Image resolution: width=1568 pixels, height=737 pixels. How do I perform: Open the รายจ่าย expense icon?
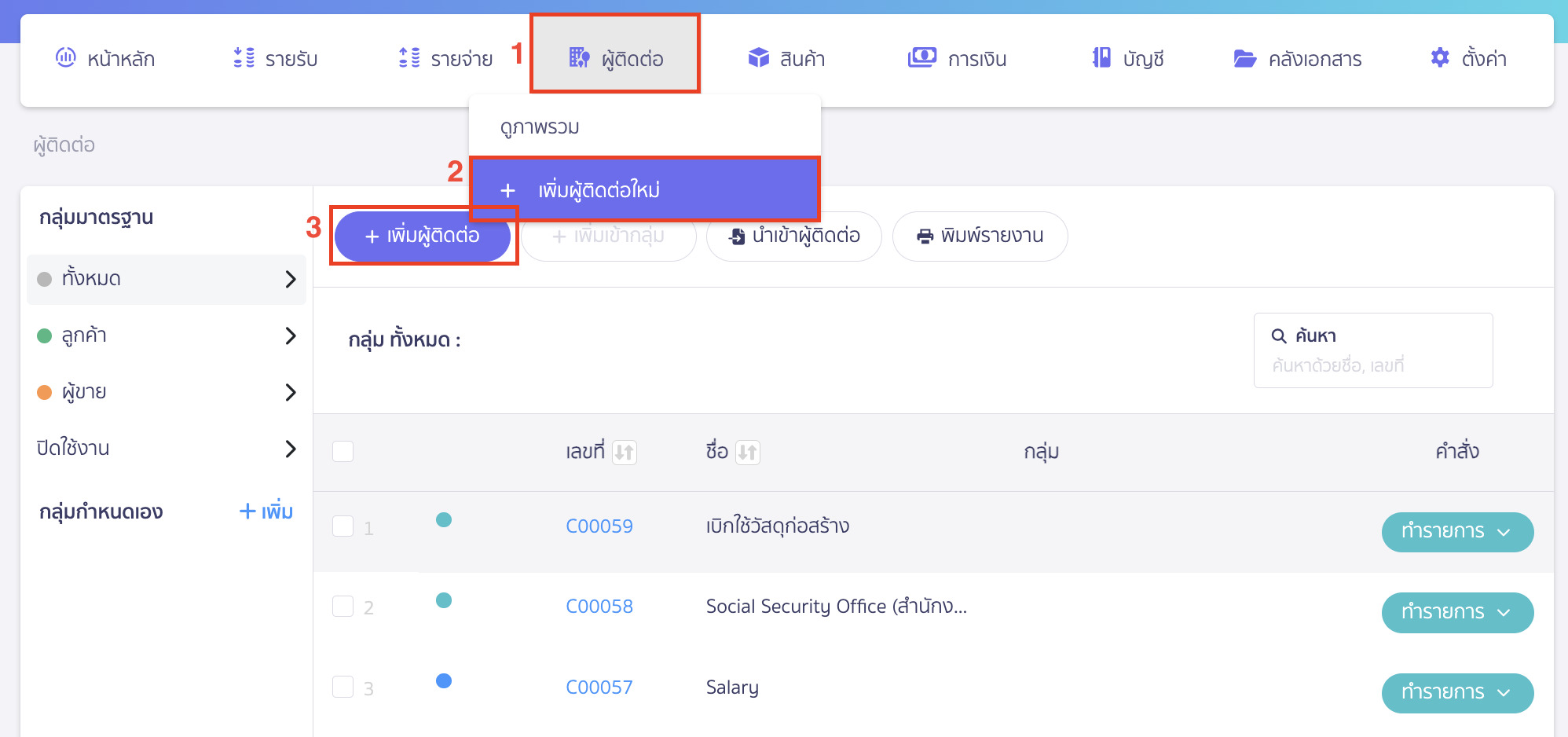pos(409,57)
